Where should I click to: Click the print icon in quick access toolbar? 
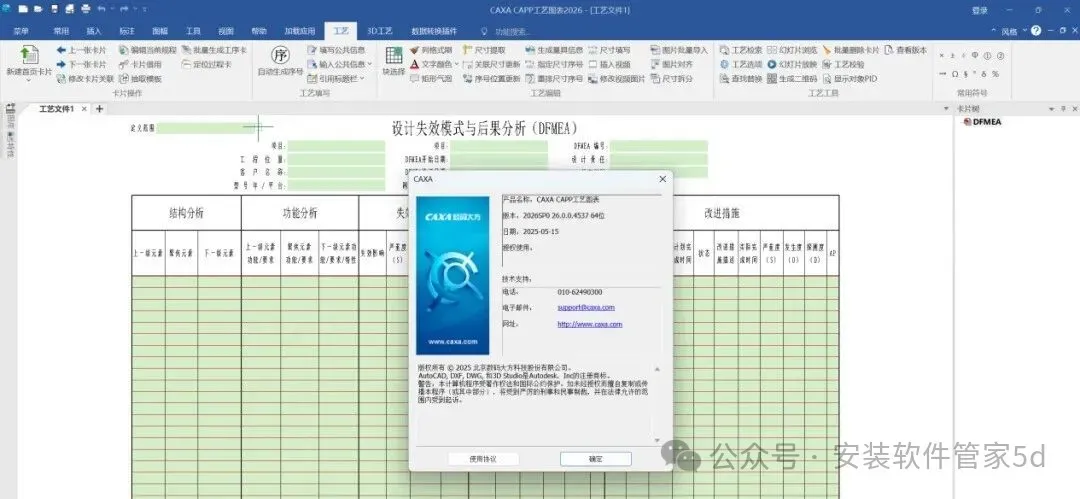85,9
